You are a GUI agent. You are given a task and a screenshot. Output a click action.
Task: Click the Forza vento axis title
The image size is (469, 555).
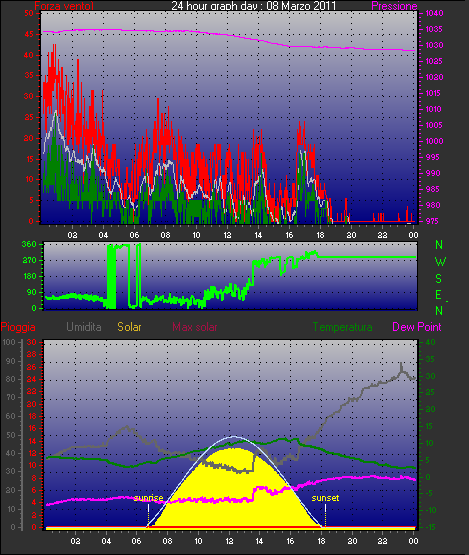pos(64,6)
